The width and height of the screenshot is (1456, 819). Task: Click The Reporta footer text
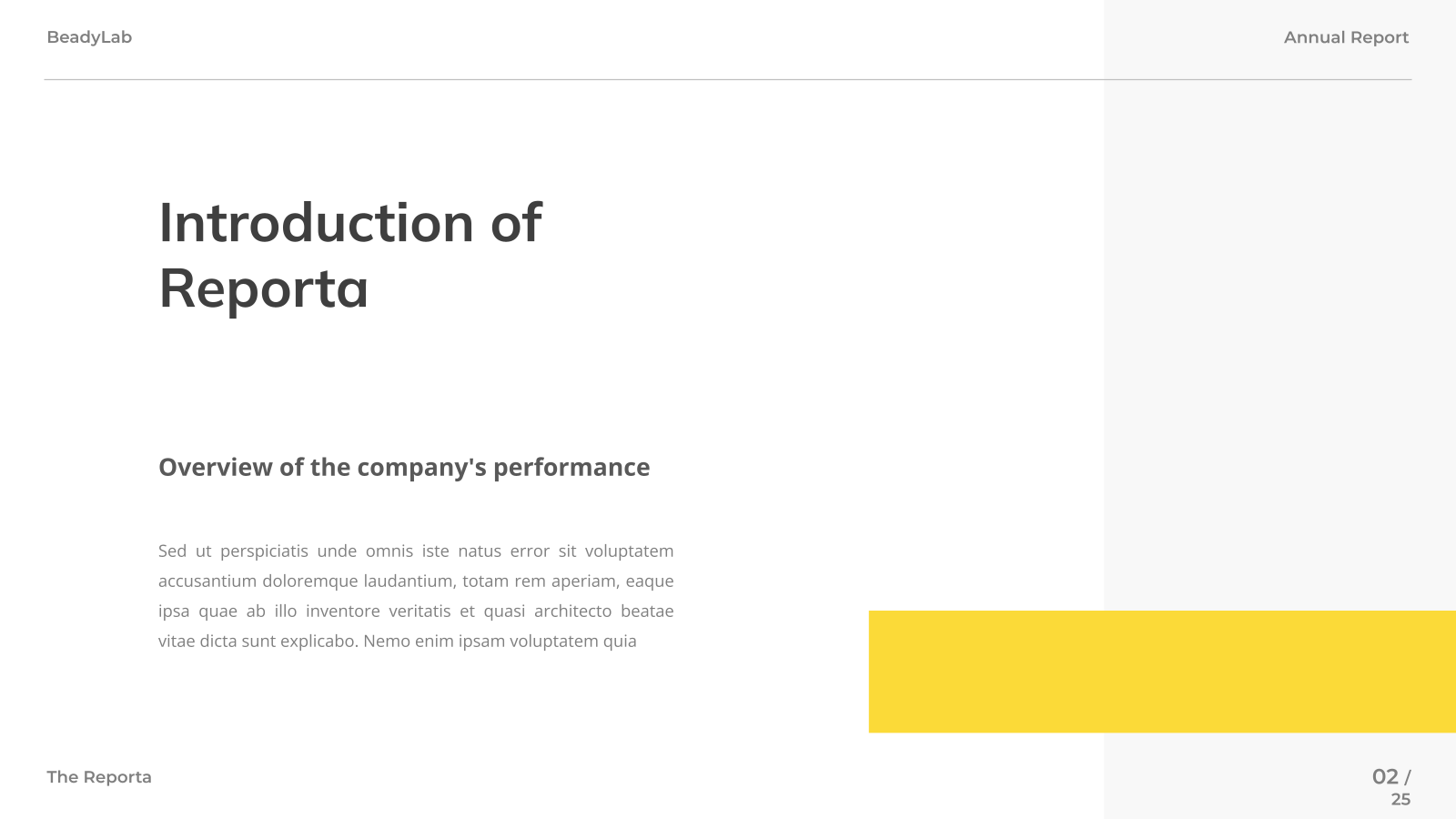click(x=99, y=777)
